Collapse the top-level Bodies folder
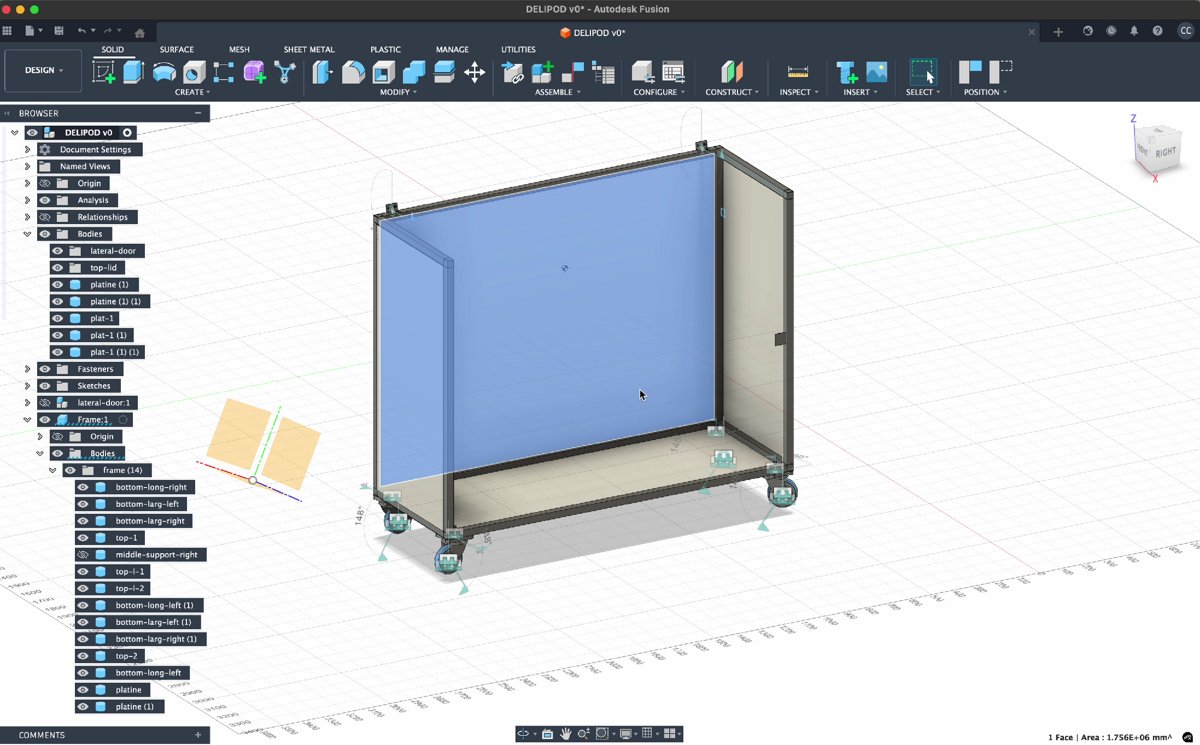Image resolution: width=1200 pixels, height=745 pixels. pyautogui.click(x=28, y=234)
